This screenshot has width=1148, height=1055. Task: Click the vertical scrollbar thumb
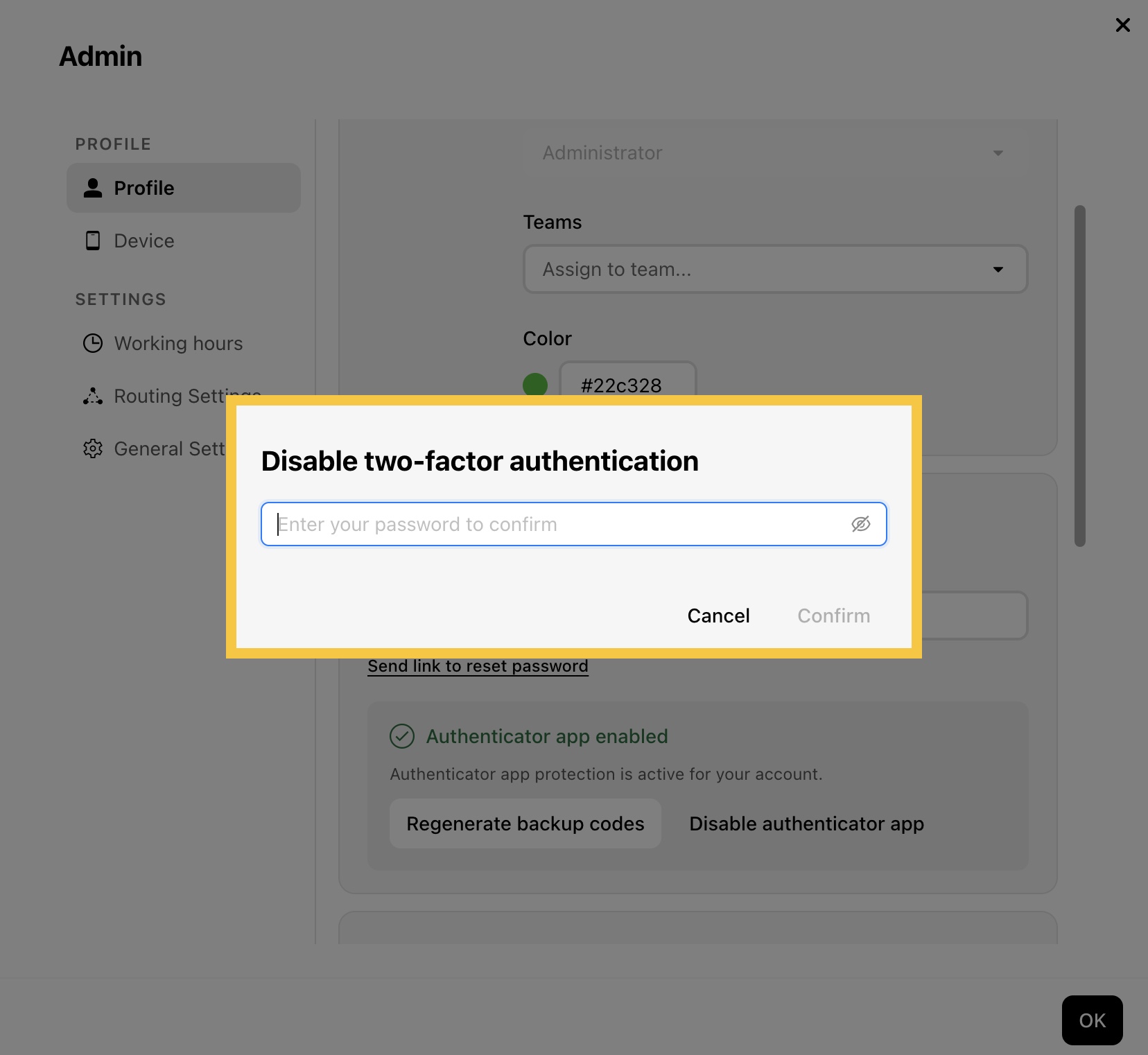(x=1080, y=376)
